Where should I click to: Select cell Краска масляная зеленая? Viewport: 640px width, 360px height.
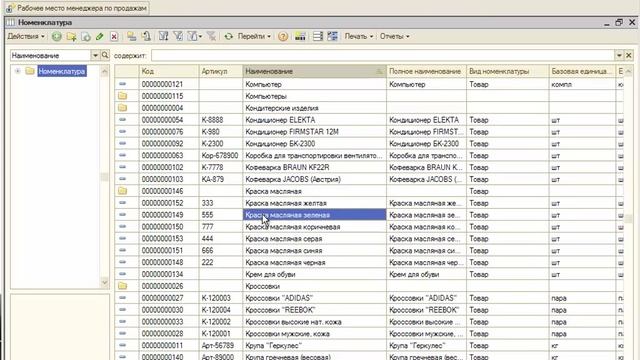pos(314,215)
